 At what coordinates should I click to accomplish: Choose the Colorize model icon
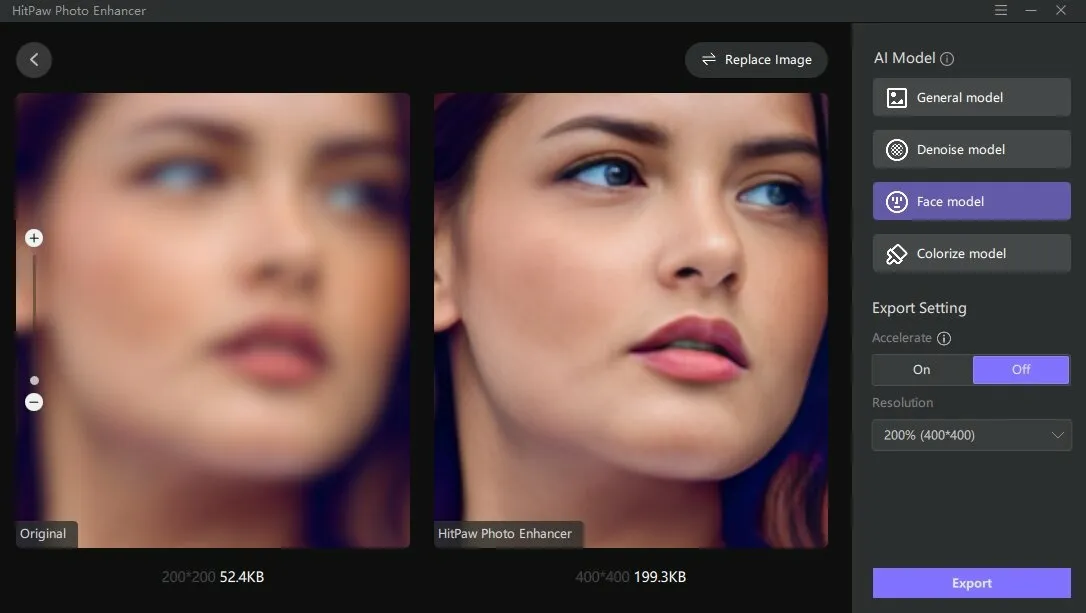[895, 253]
